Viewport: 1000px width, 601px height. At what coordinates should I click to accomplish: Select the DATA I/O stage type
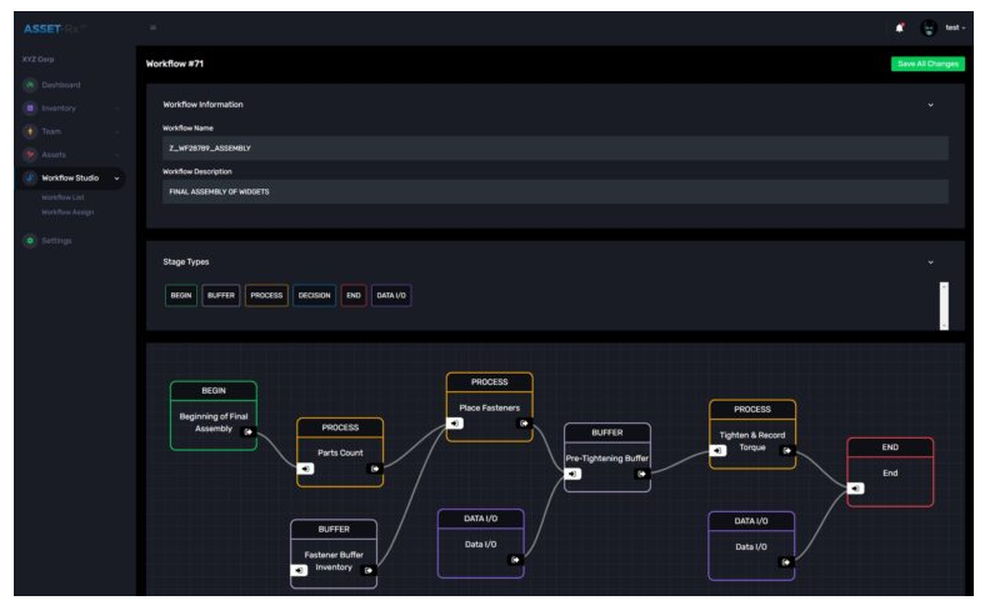pyautogui.click(x=391, y=295)
